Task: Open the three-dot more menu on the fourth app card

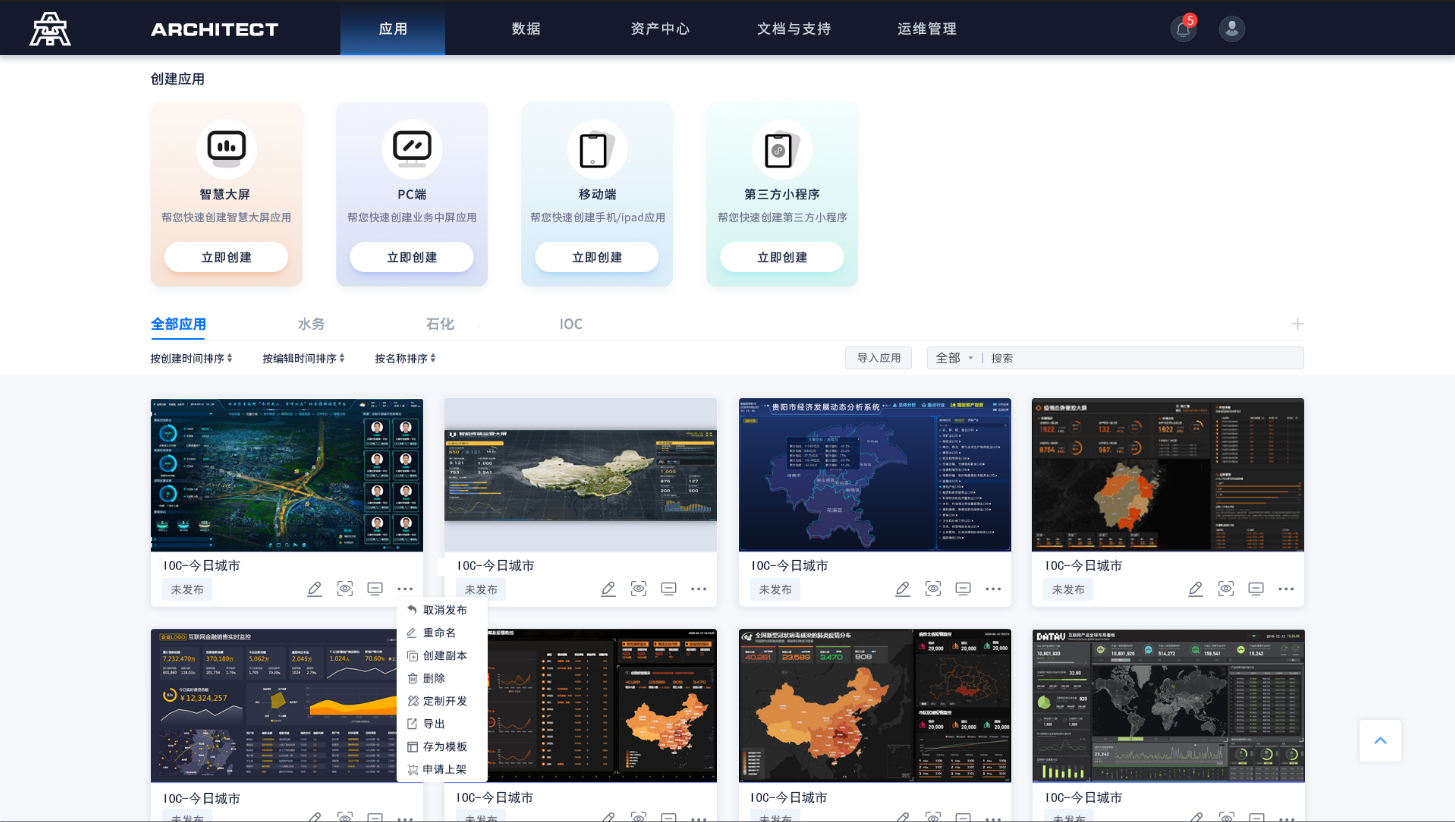Action: pos(1286,589)
